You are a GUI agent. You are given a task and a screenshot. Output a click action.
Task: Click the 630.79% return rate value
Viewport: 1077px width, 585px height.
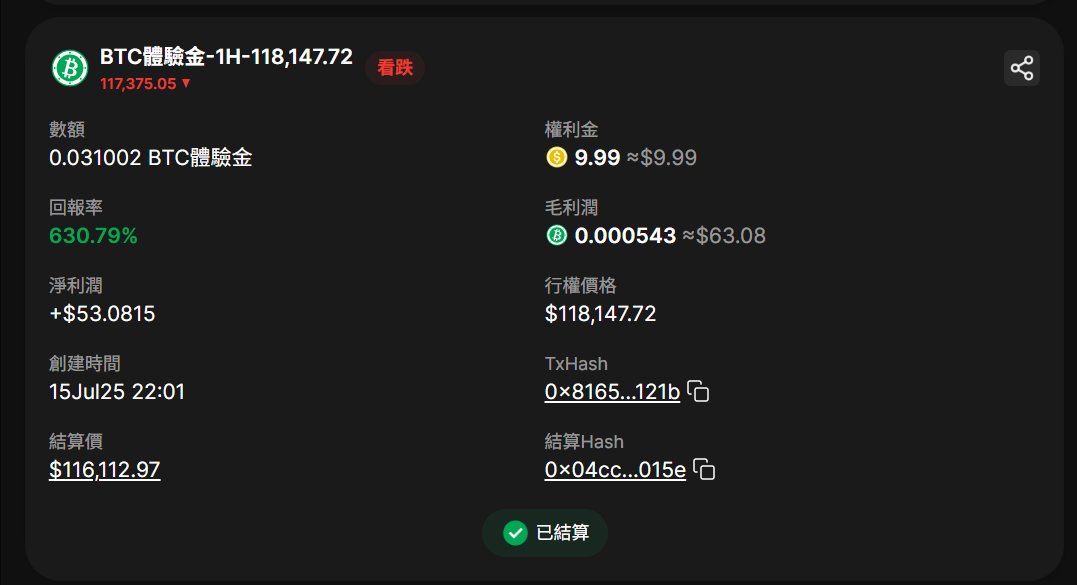(x=93, y=236)
